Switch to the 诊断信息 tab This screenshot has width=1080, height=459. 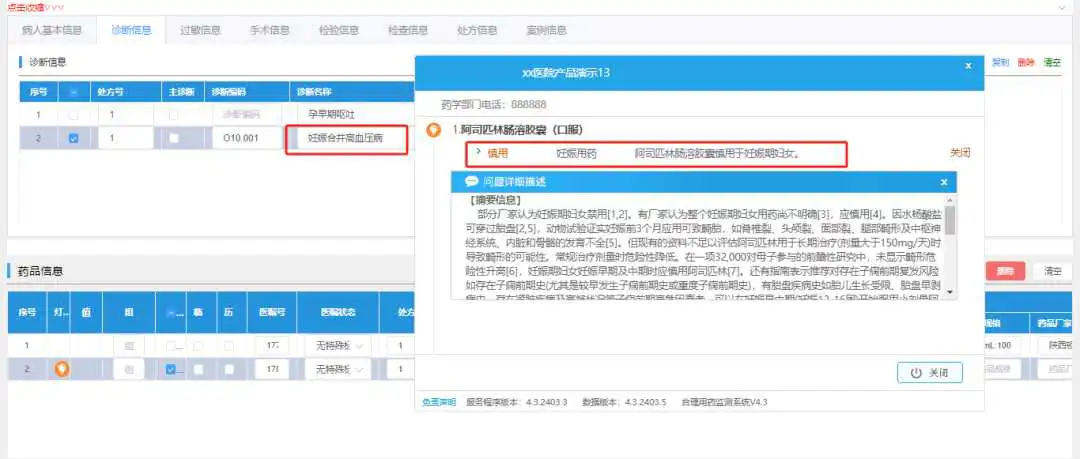click(x=131, y=30)
